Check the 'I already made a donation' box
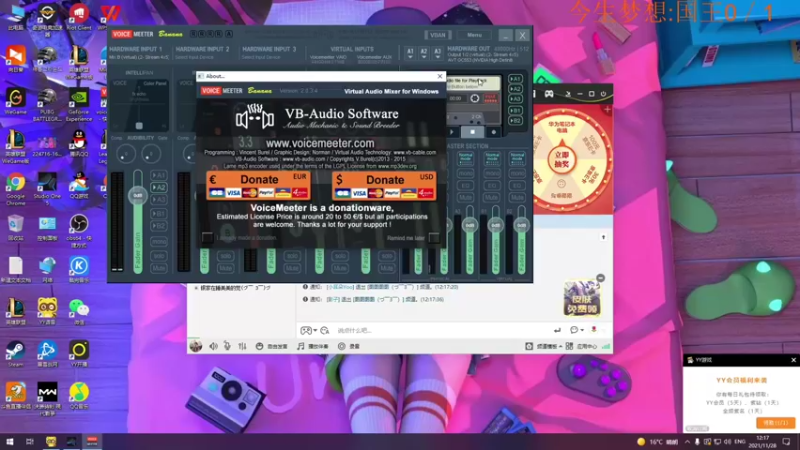Viewport: 800px width, 450px height. pos(207,237)
